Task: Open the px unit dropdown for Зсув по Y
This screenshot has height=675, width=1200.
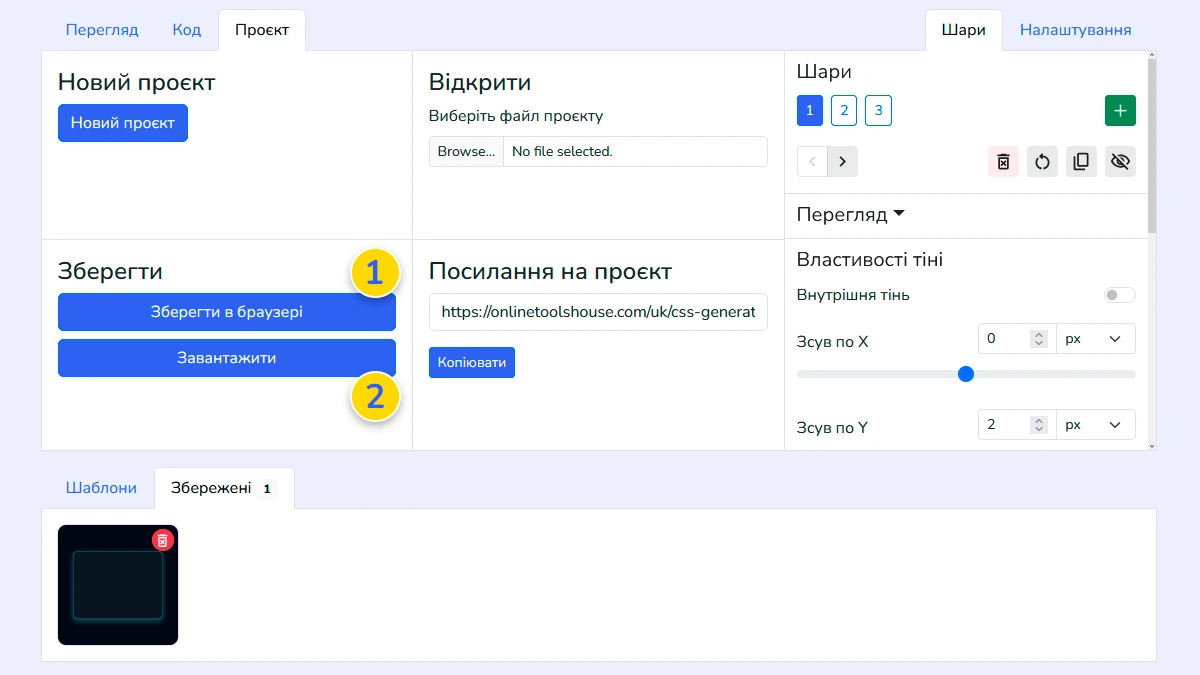Action: point(1096,424)
